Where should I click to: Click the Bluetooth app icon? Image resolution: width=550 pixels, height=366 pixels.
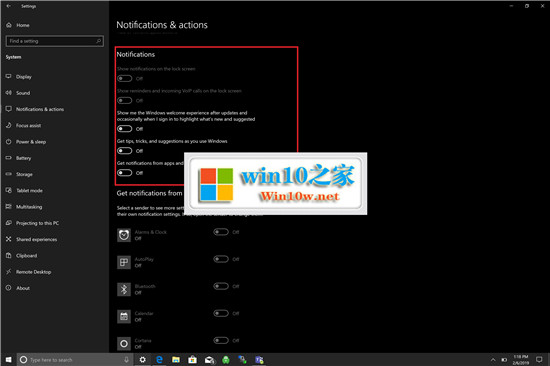point(124,290)
